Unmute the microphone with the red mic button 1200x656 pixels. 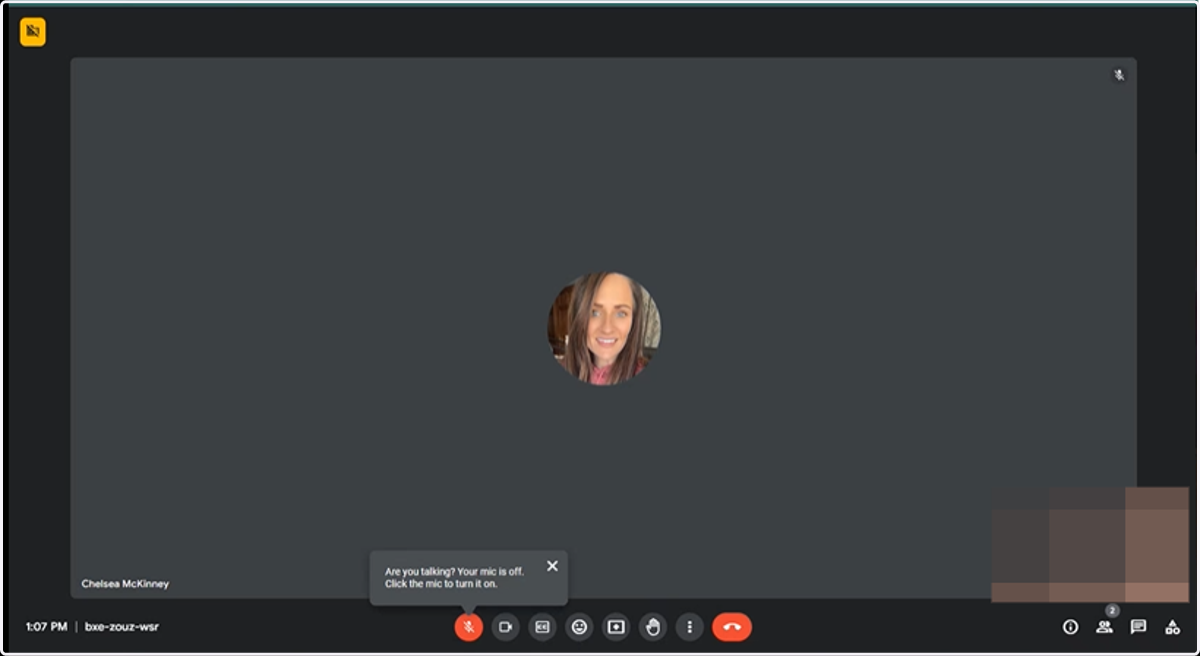pyautogui.click(x=468, y=627)
